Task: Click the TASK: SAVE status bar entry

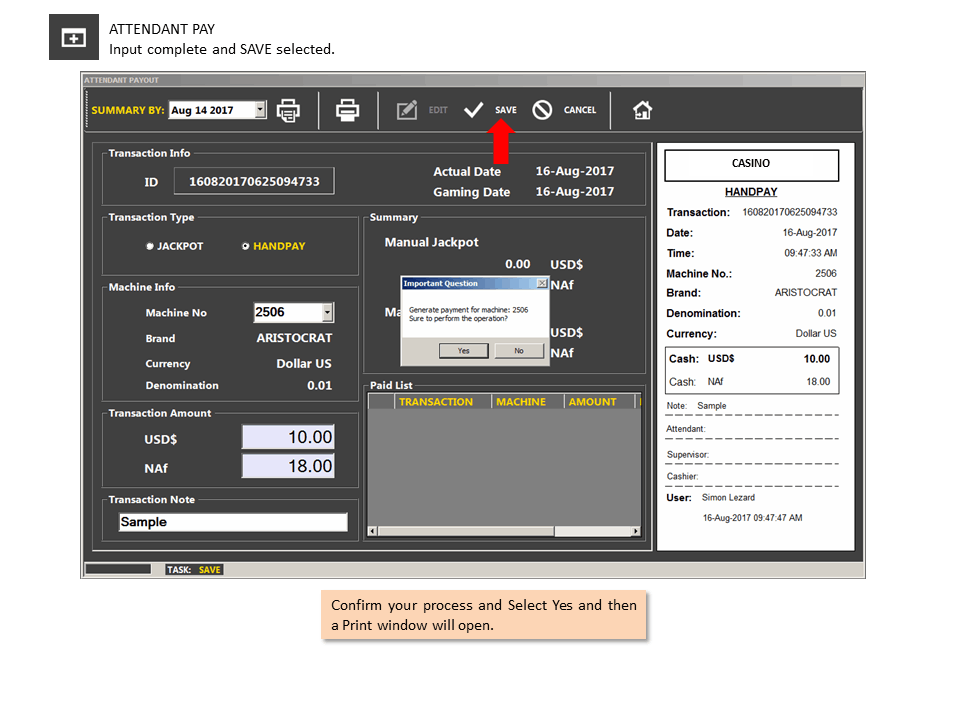Action: [x=194, y=570]
